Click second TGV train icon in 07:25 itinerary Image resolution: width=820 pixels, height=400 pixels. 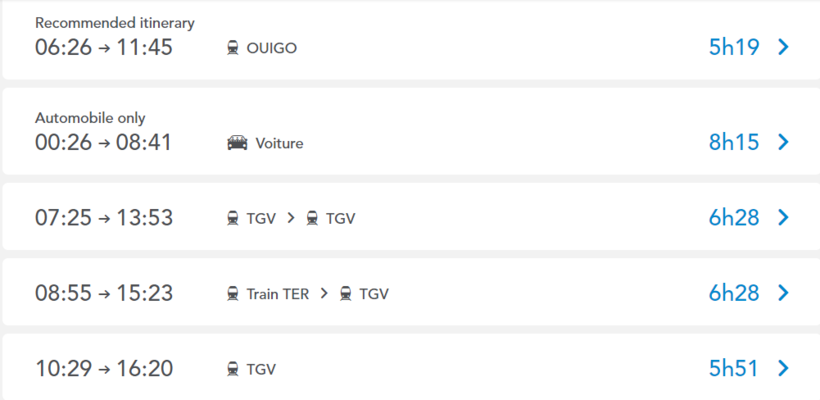(312, 218)
